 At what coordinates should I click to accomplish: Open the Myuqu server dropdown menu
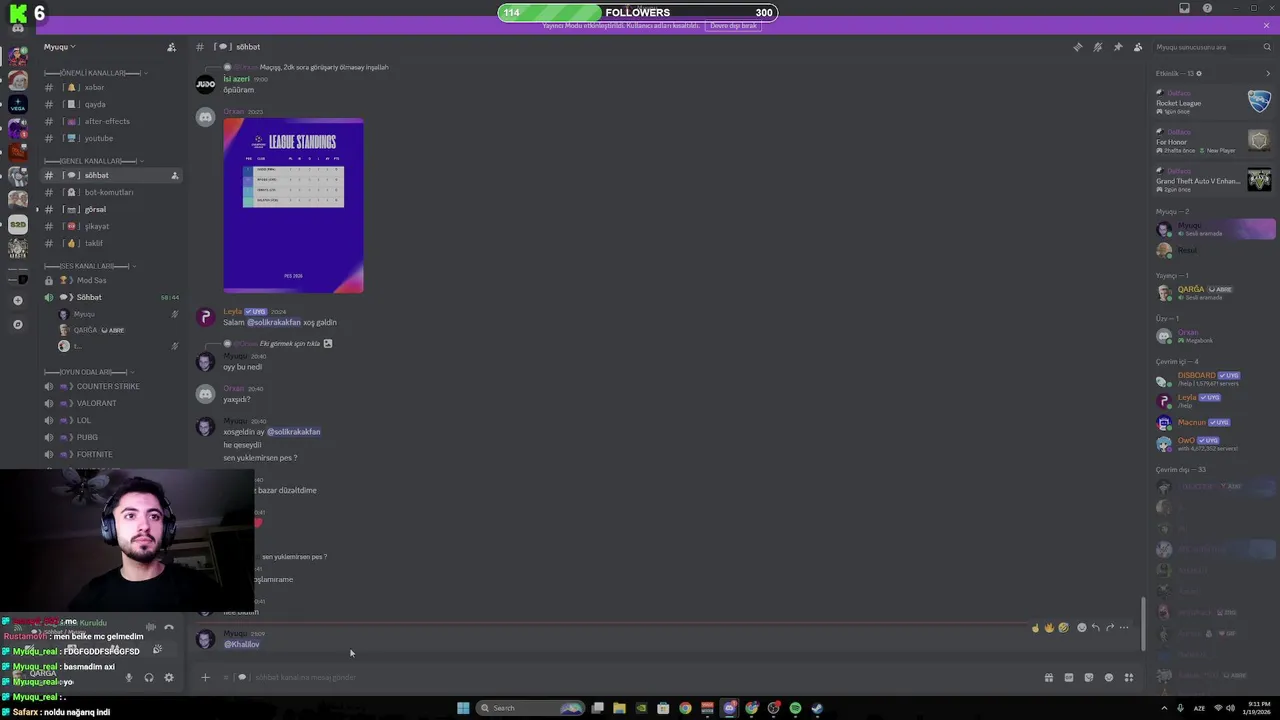[60, 47]
